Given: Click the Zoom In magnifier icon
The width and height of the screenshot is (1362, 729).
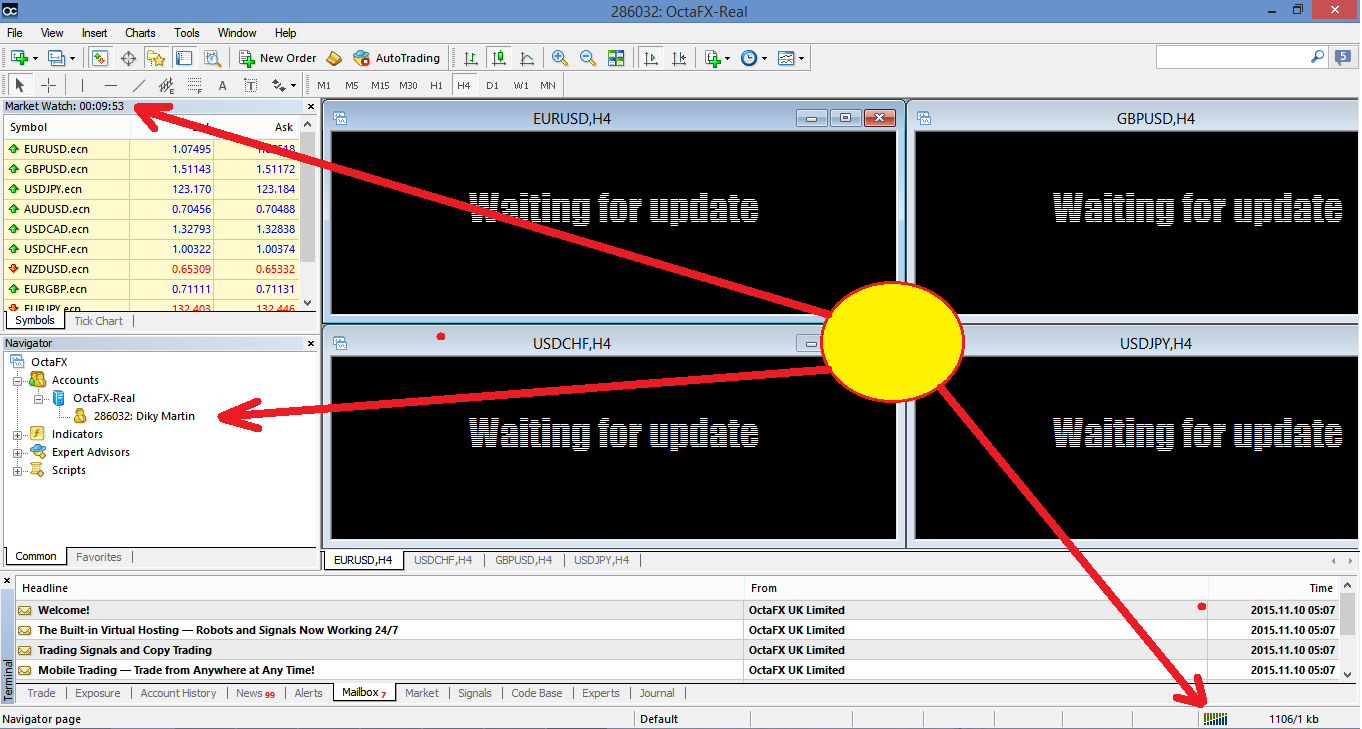Looking at the screenshot, I should click(559, 57).
